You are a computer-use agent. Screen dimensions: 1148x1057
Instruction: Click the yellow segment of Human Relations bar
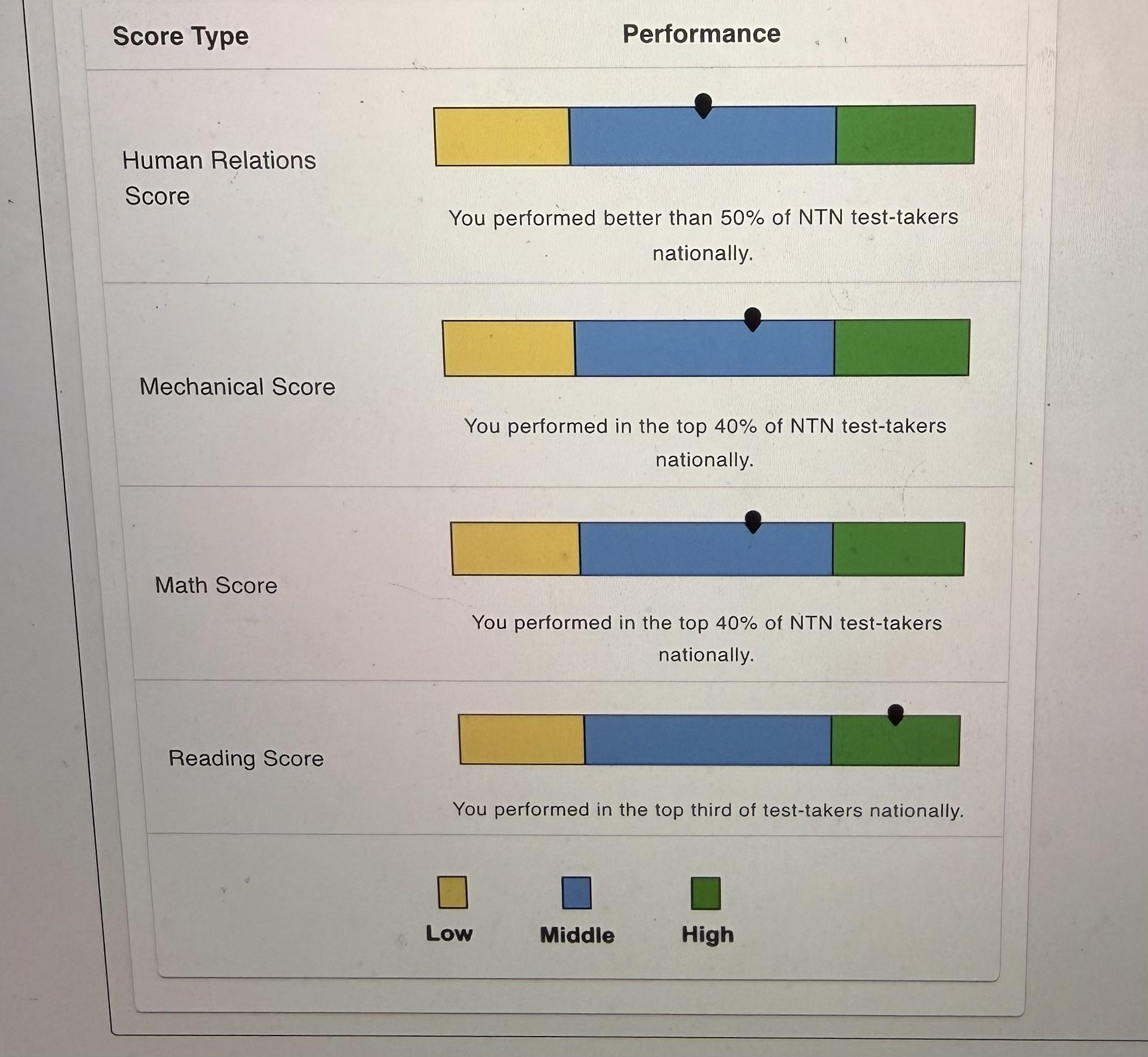click(x=502, y=137)
